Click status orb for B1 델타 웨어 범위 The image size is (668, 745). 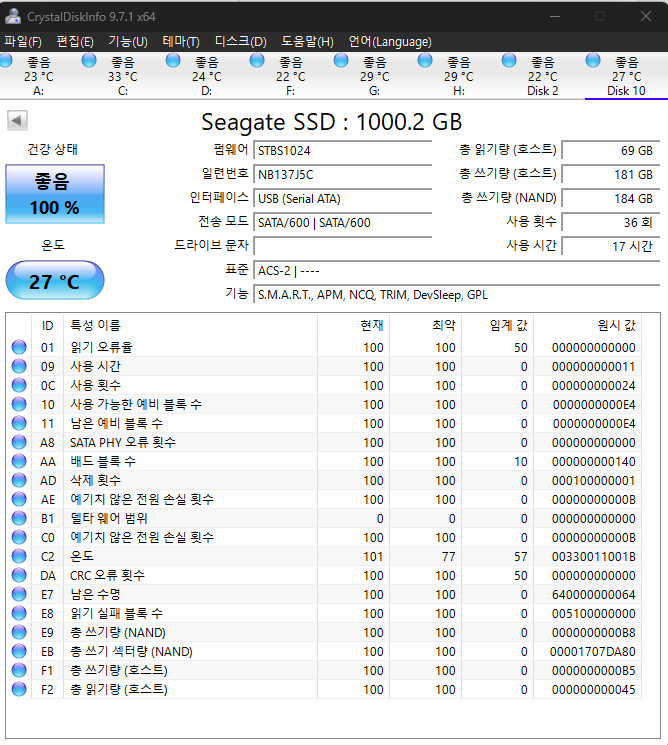click(19, 518)
